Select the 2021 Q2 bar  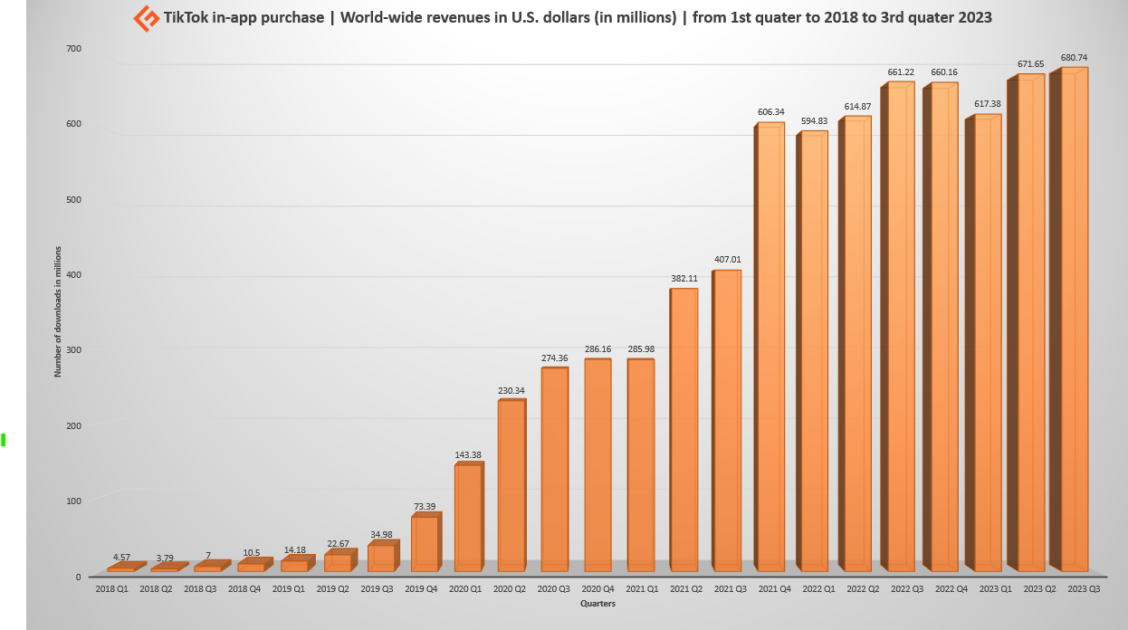click(x=683, y=430)
